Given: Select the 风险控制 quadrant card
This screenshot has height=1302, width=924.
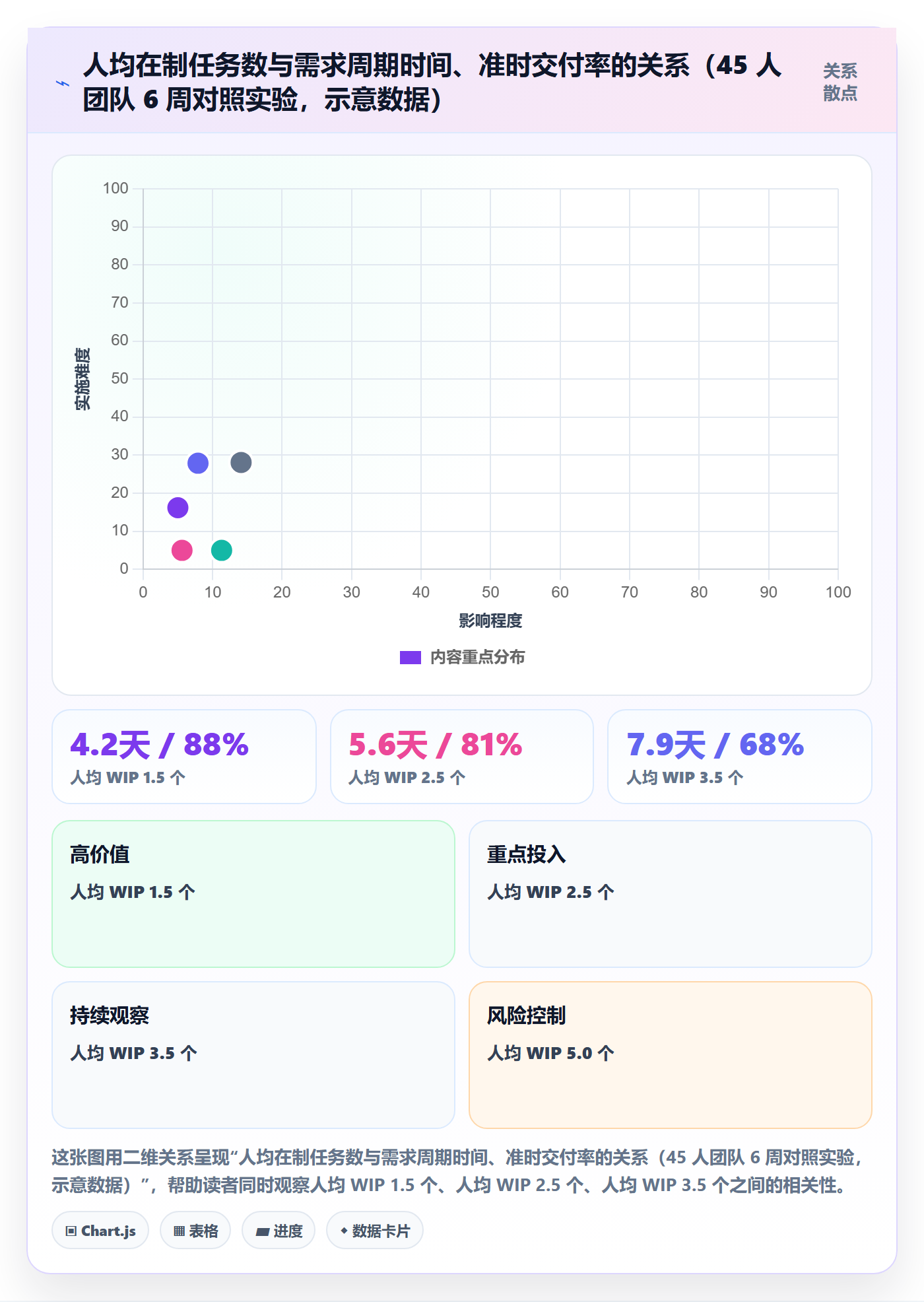Looking at the screenshot, I should click(671, 1055).
